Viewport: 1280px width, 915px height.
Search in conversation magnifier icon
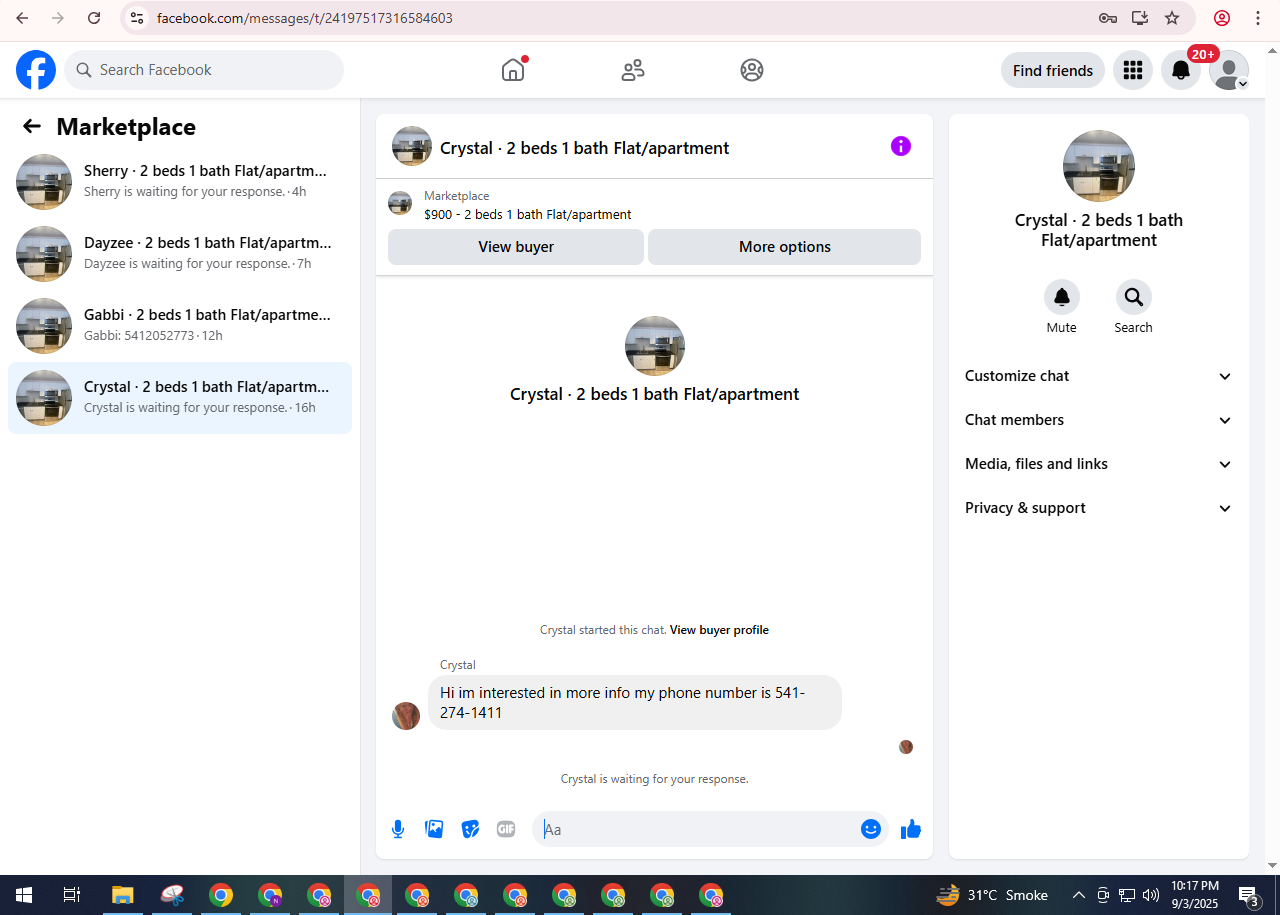[x=1134, y=297]
